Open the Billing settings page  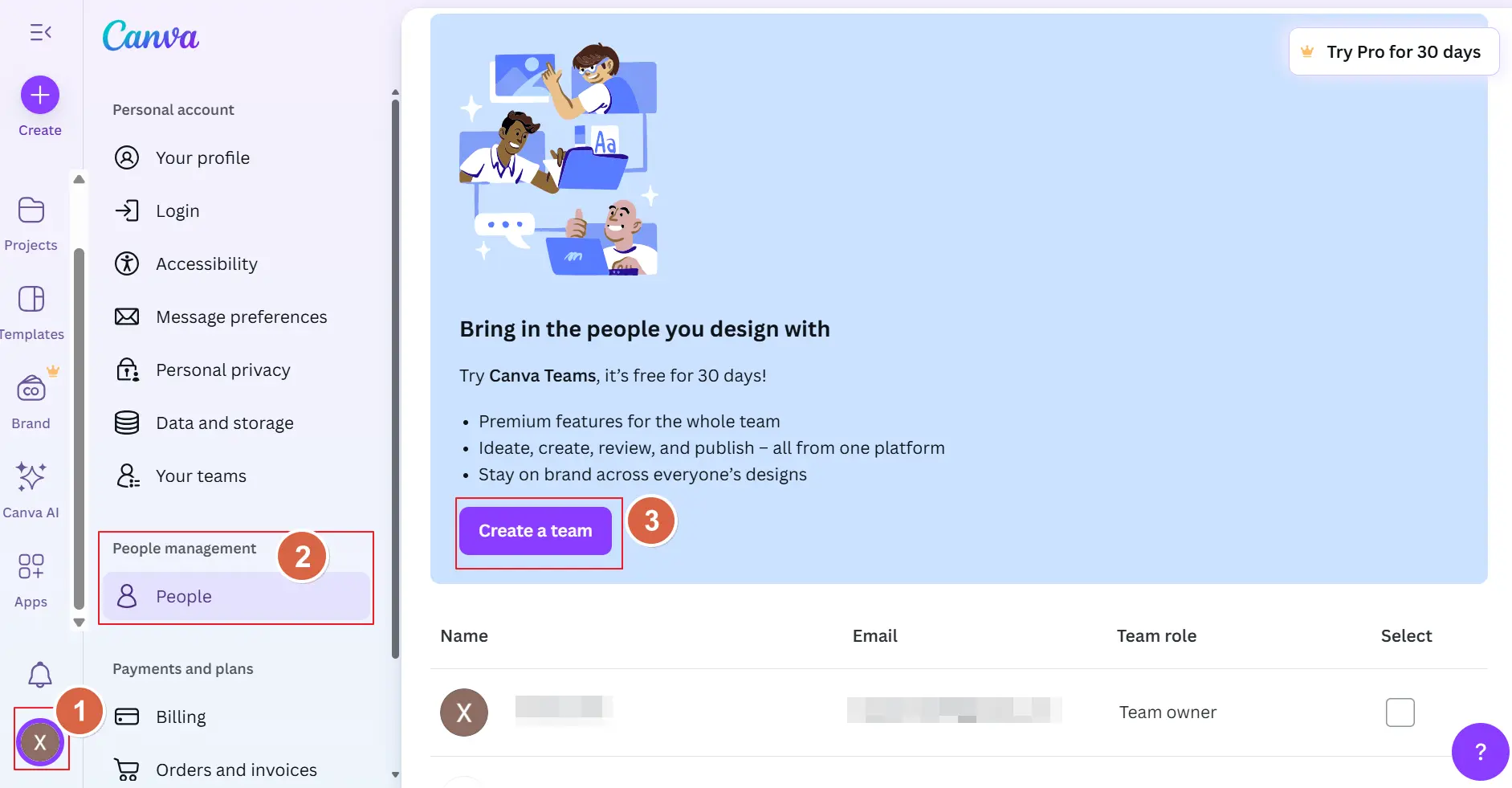click(181, 717)
